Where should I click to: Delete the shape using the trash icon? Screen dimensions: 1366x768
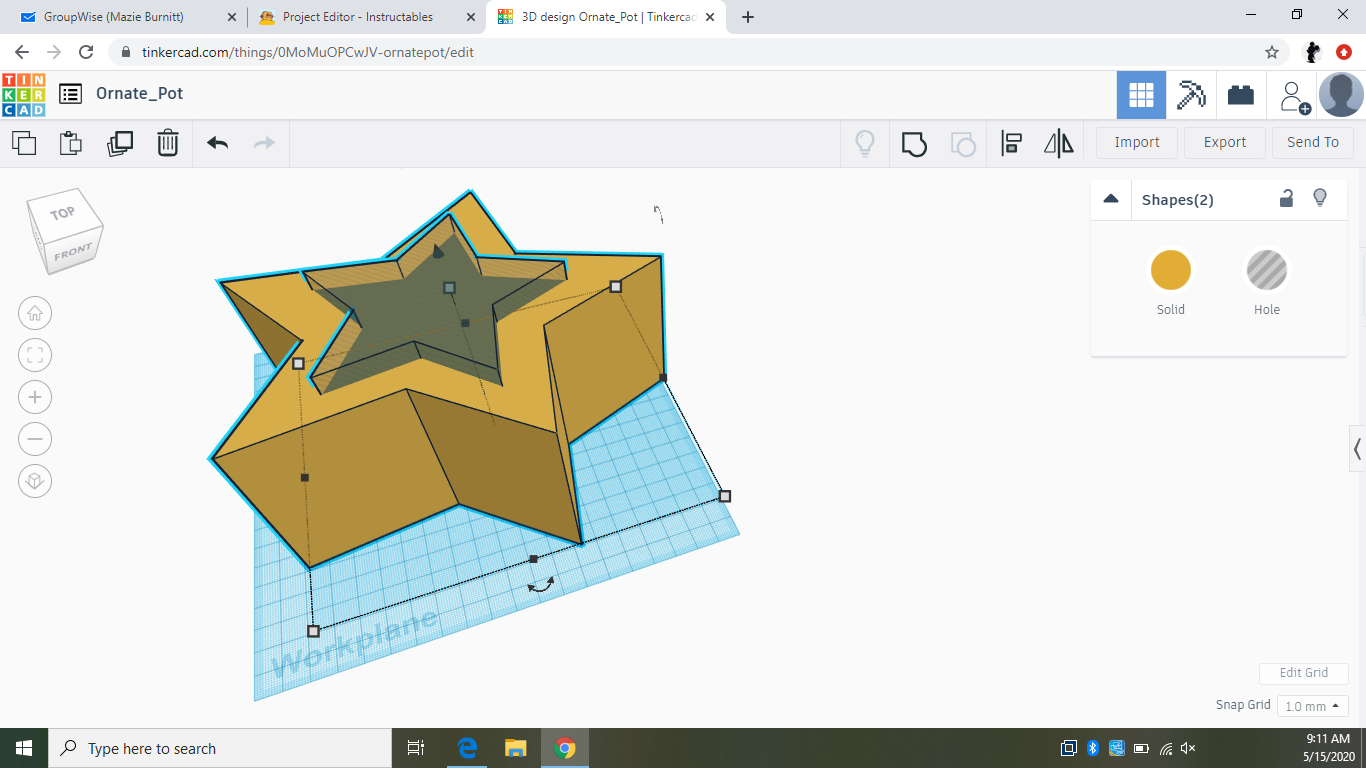pyautogui.click(x=167, y=143)
